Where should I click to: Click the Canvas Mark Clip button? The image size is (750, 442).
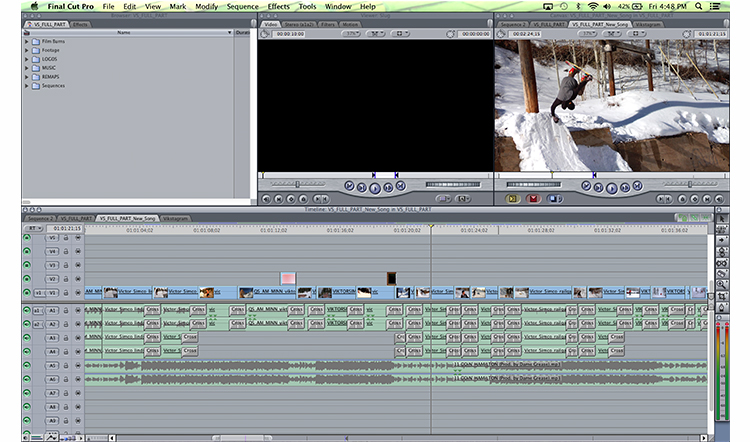[707, 199]
